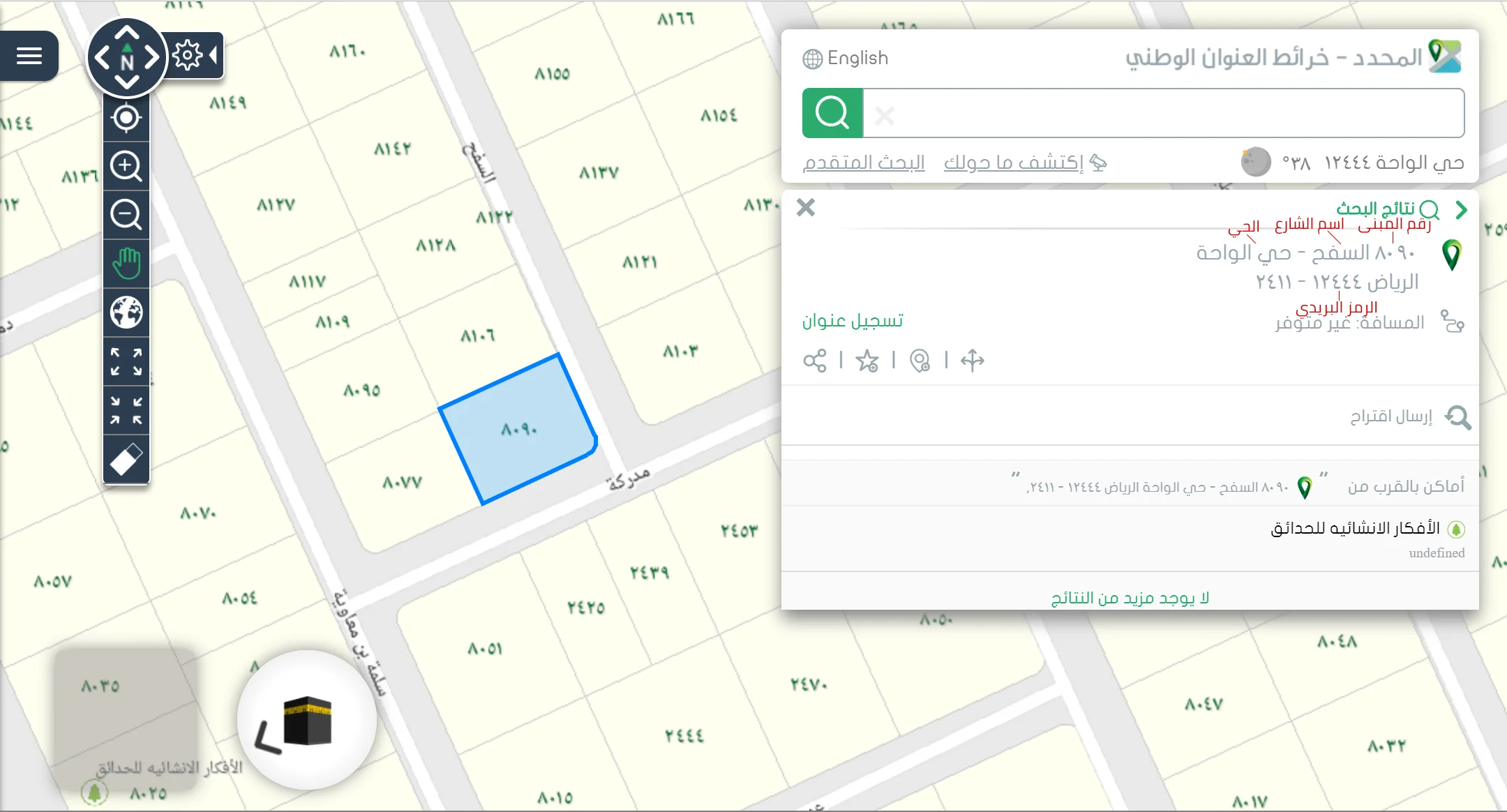
Task: Click the move crosshair arrows icon
Action: (x=972, y=361)
